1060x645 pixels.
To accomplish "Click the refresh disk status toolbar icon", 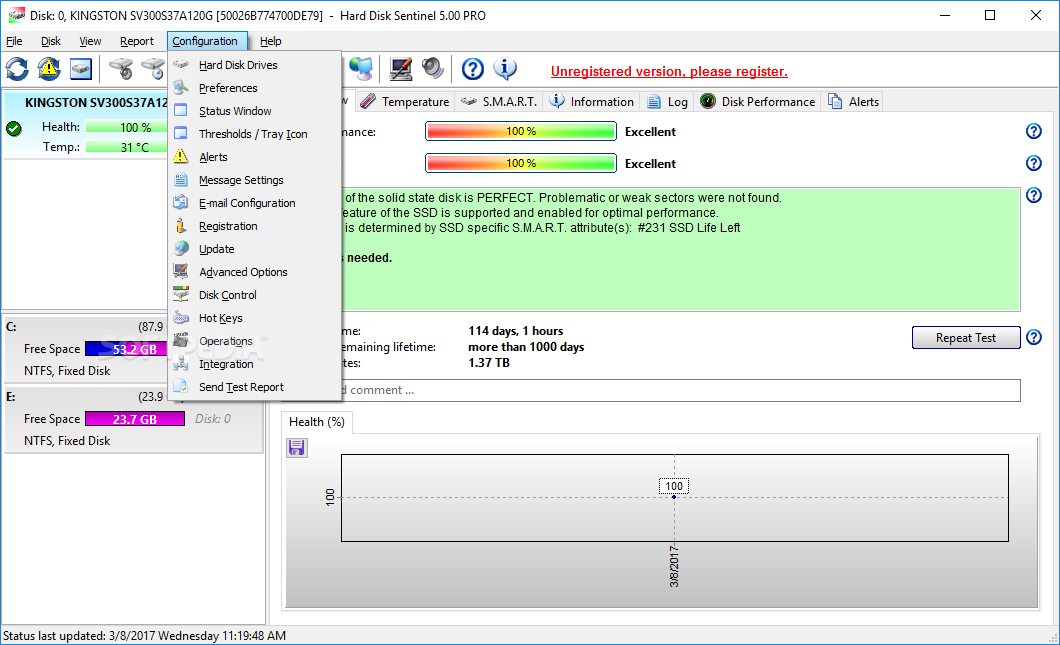I will pos(18,69).
